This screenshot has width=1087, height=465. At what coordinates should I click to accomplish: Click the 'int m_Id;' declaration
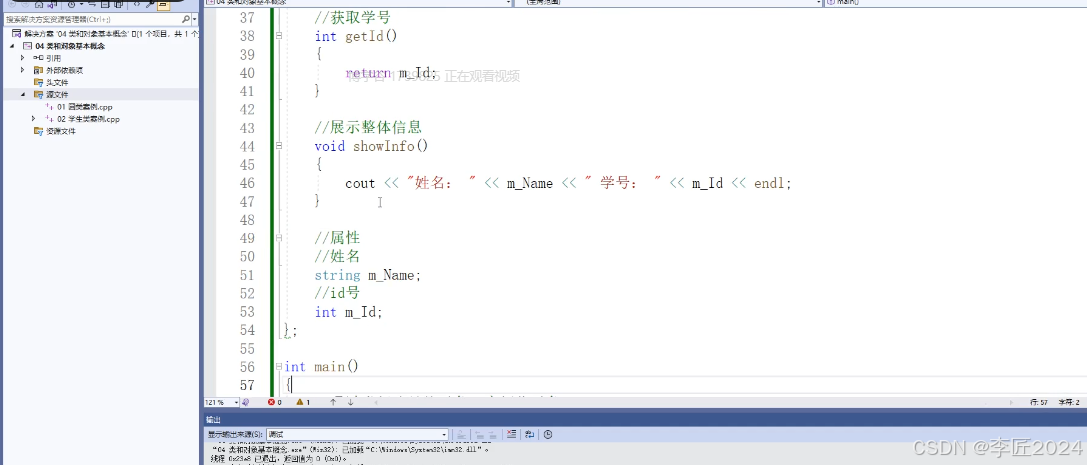(x=348, y=312)
